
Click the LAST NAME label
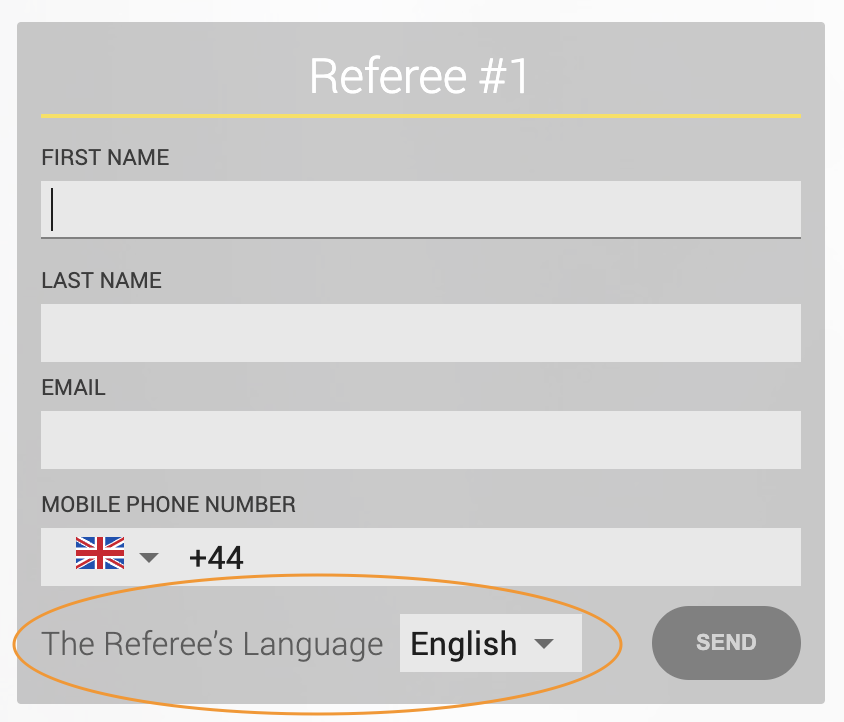[x=102, y=281]
